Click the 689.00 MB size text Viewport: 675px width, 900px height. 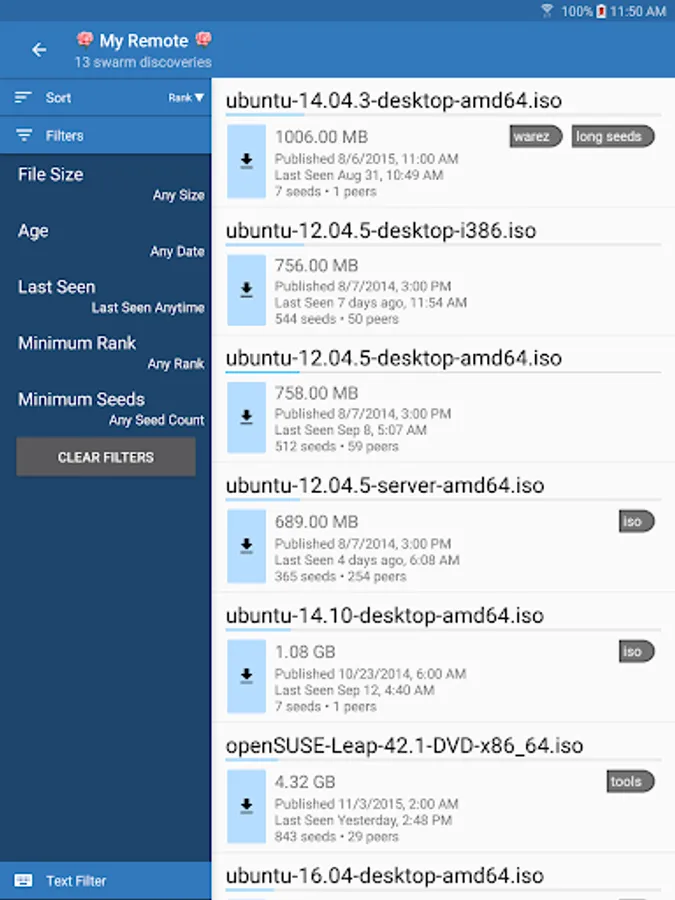click(x=316, y=522)
